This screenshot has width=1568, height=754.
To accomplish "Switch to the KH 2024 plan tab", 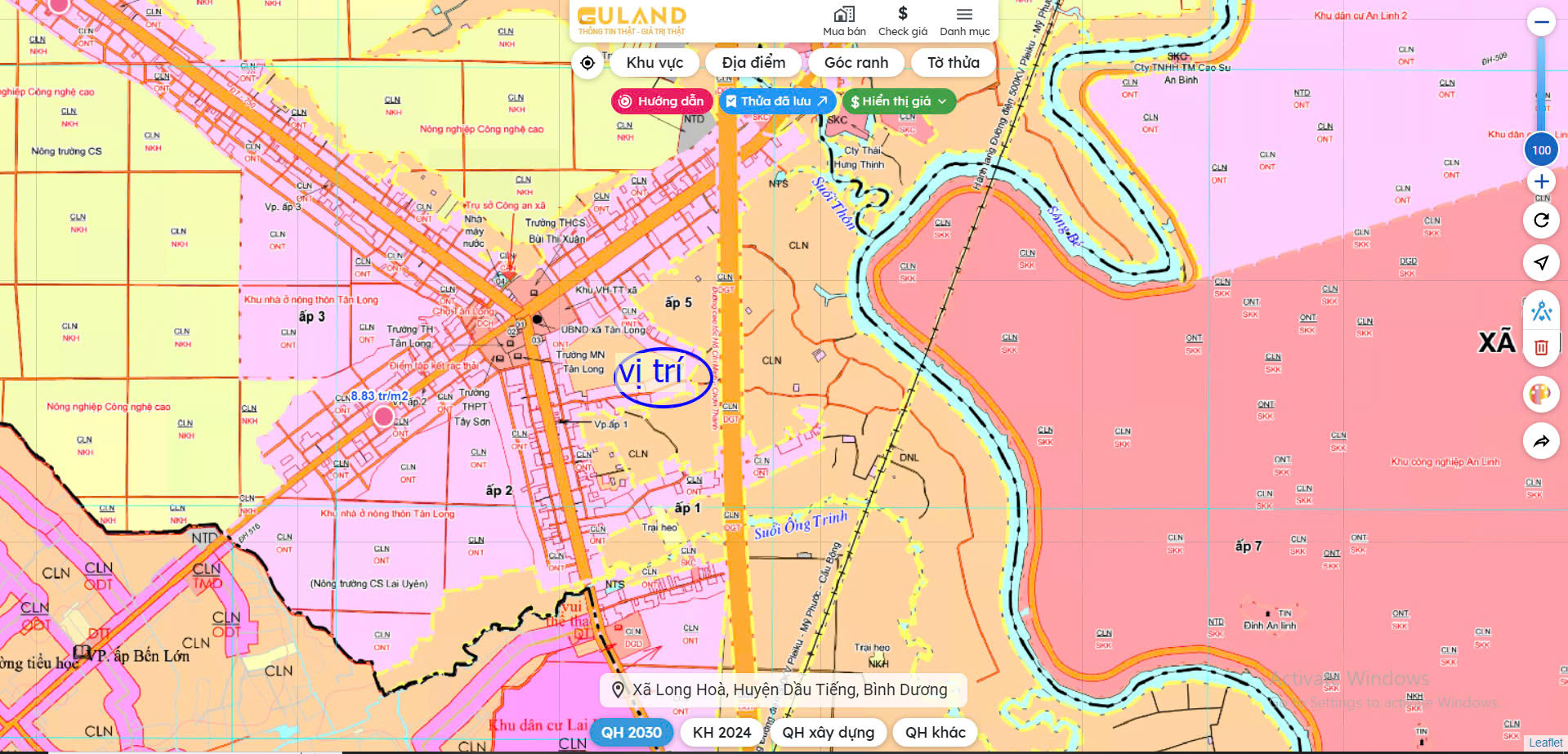I will coord(721,733).
